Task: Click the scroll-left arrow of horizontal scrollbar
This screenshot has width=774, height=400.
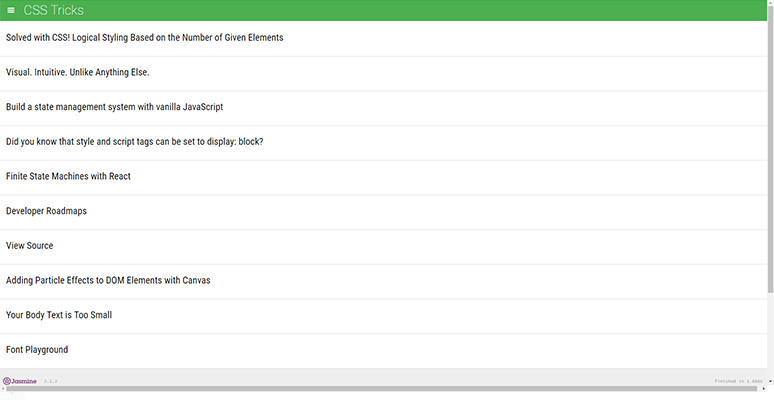Action: coord(4,389)
